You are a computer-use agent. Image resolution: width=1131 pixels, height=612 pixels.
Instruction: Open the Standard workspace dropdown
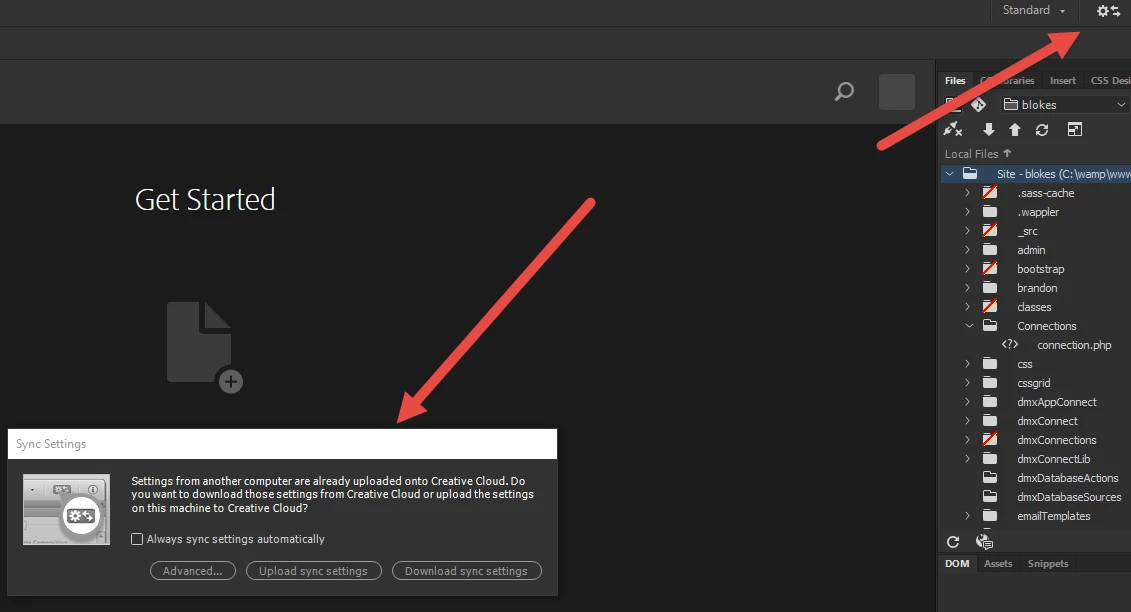pos(1034,10)
